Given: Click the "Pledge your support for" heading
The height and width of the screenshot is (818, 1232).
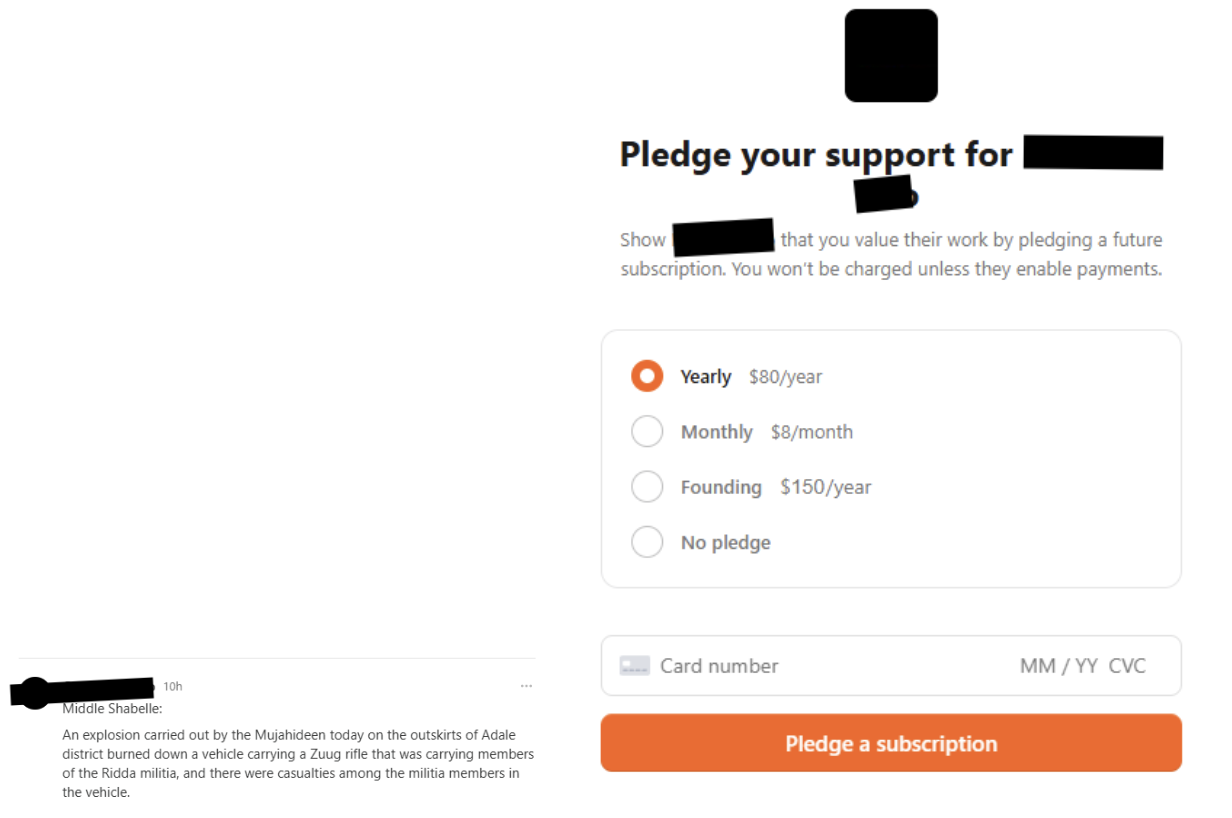Looking at the screenshot, I should (x=816, y=155).
